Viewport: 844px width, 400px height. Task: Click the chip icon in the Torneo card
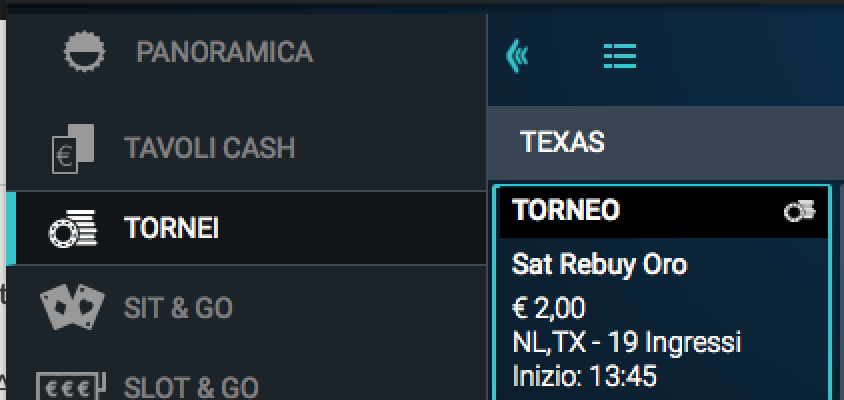(799, 211)
